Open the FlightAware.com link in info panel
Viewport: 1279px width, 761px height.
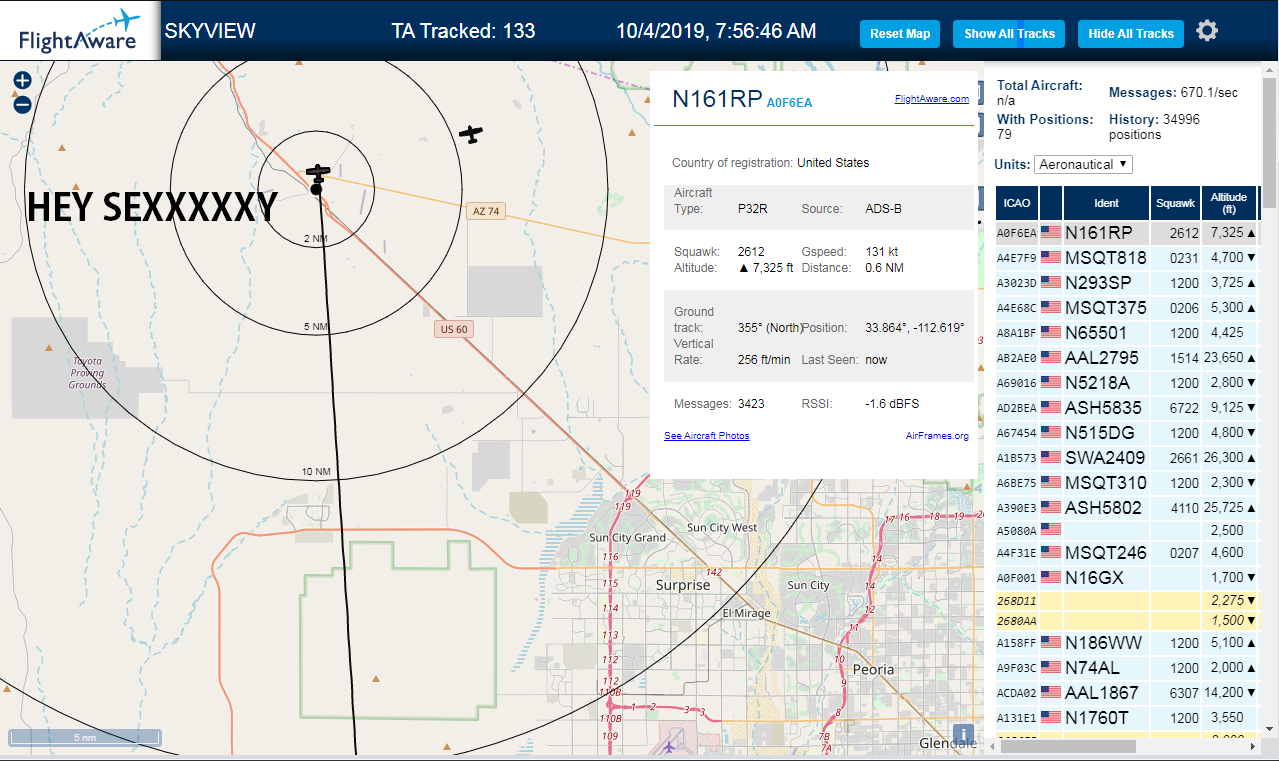pos(931,99)
